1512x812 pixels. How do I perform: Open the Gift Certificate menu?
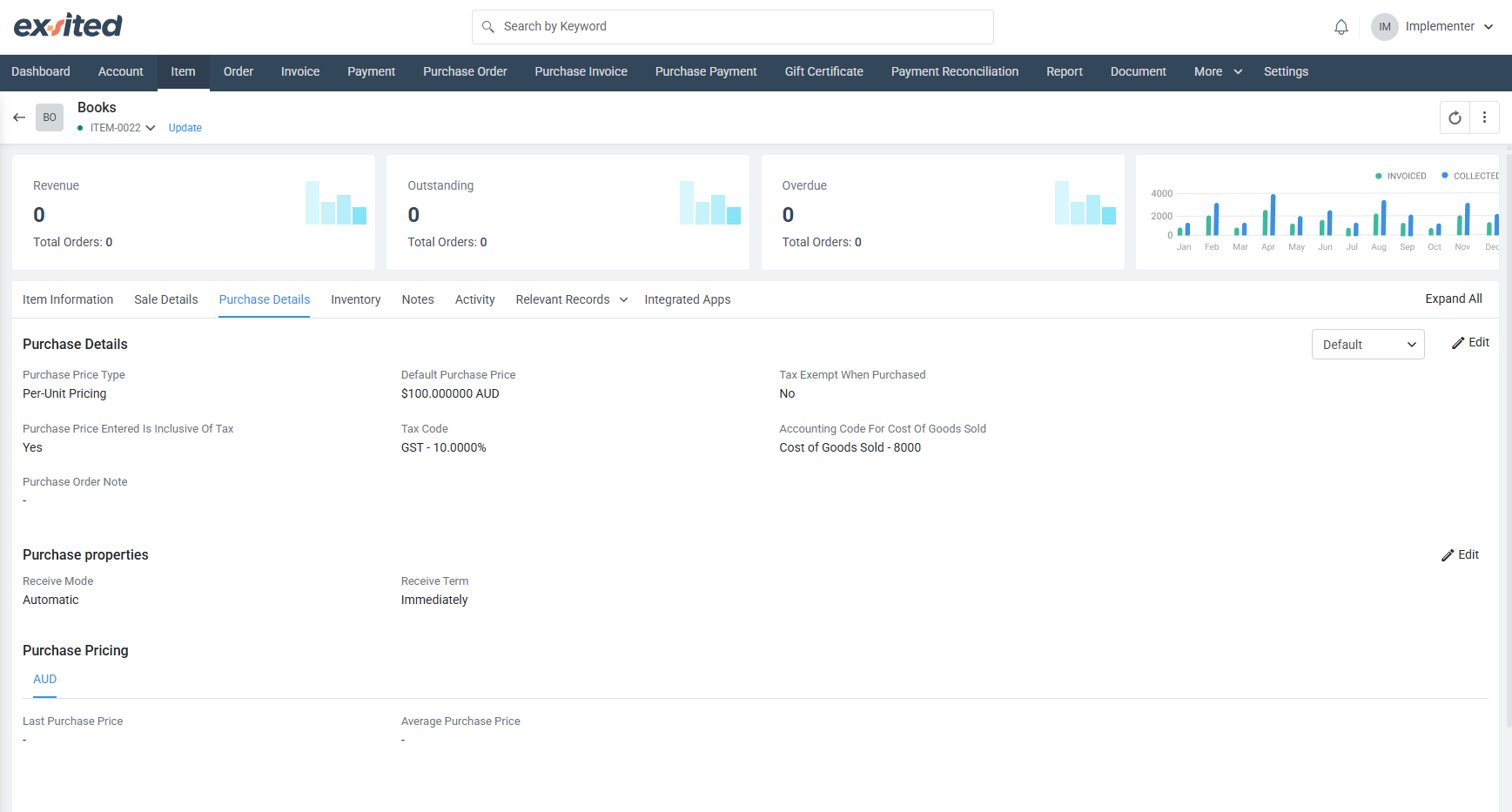(x=824, y=71)
